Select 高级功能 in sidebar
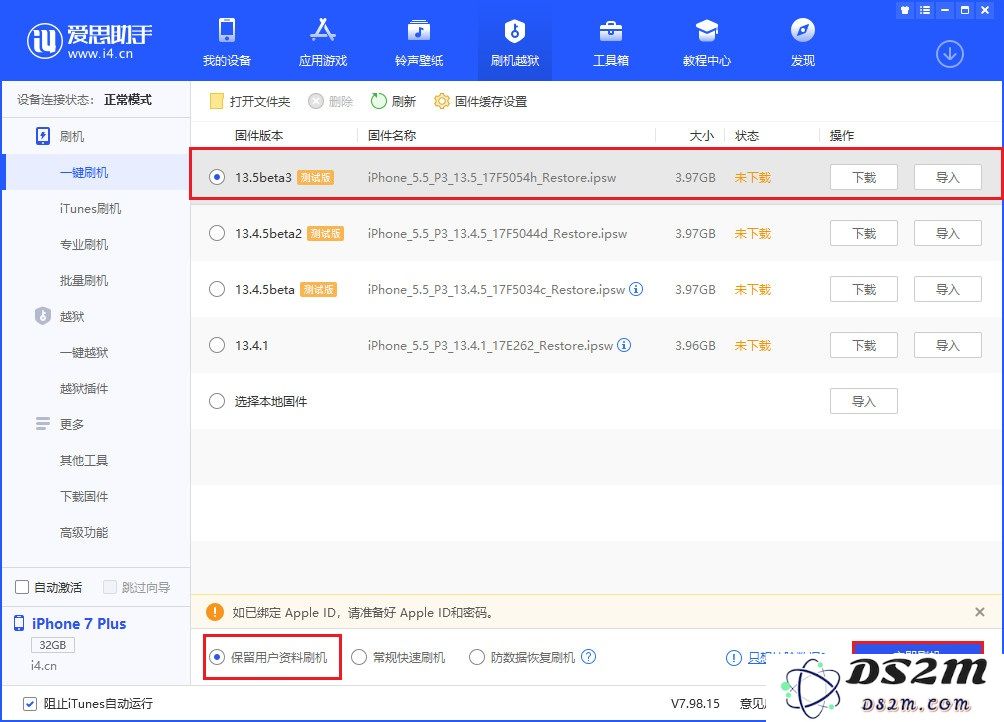 [x=84, y=532]
